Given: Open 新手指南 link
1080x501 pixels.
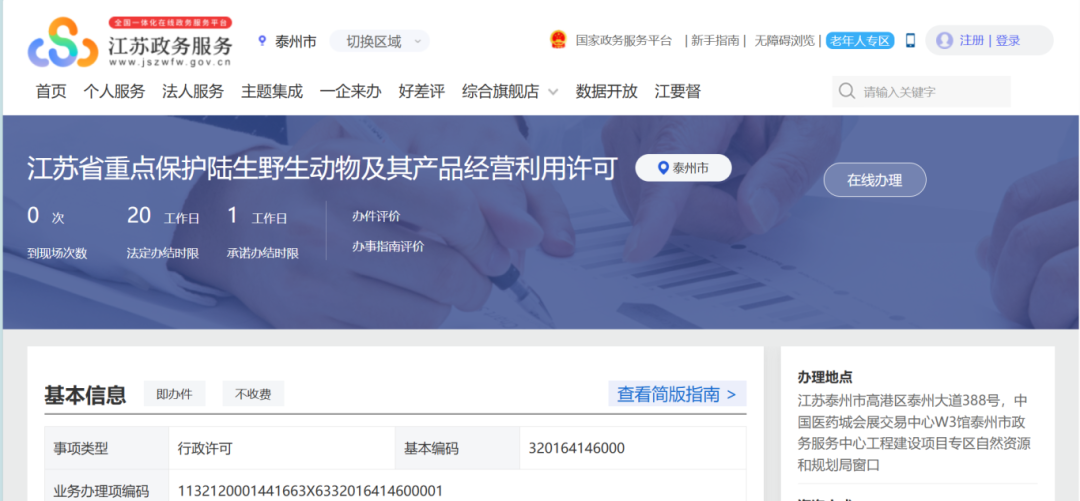Looking at the screenshot, I should [715, 41].
